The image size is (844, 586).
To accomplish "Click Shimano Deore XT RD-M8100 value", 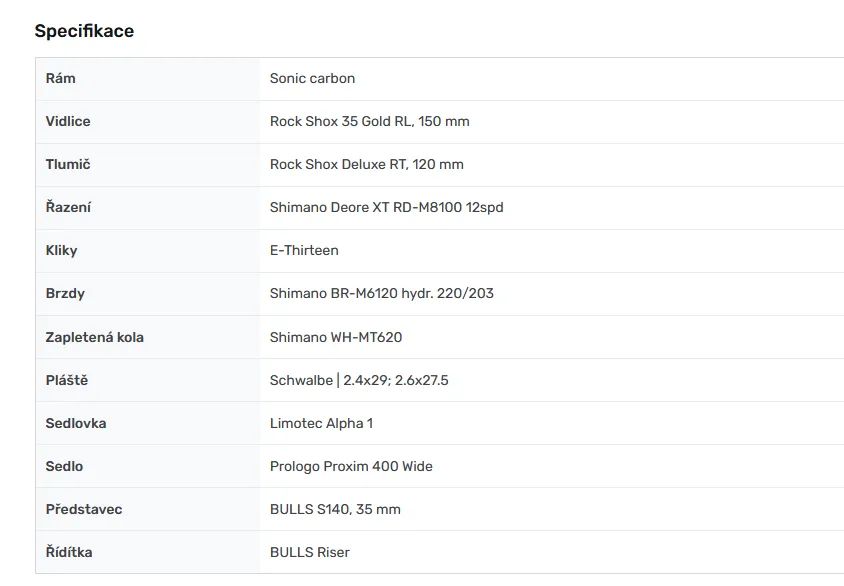I will pos(386,207).
